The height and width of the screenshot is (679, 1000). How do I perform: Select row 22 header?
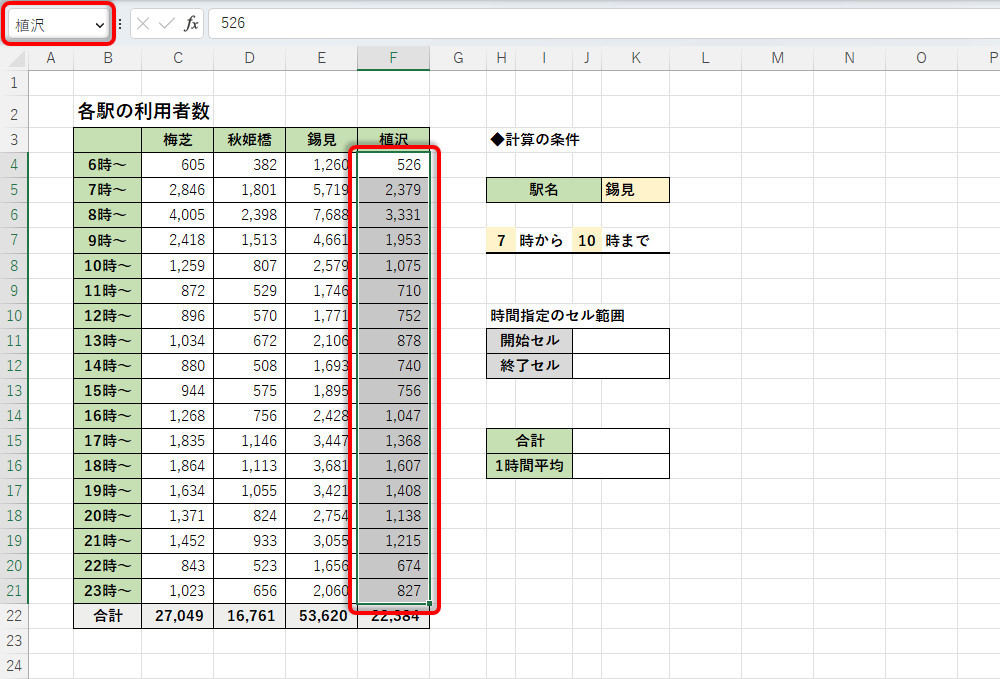14,616
